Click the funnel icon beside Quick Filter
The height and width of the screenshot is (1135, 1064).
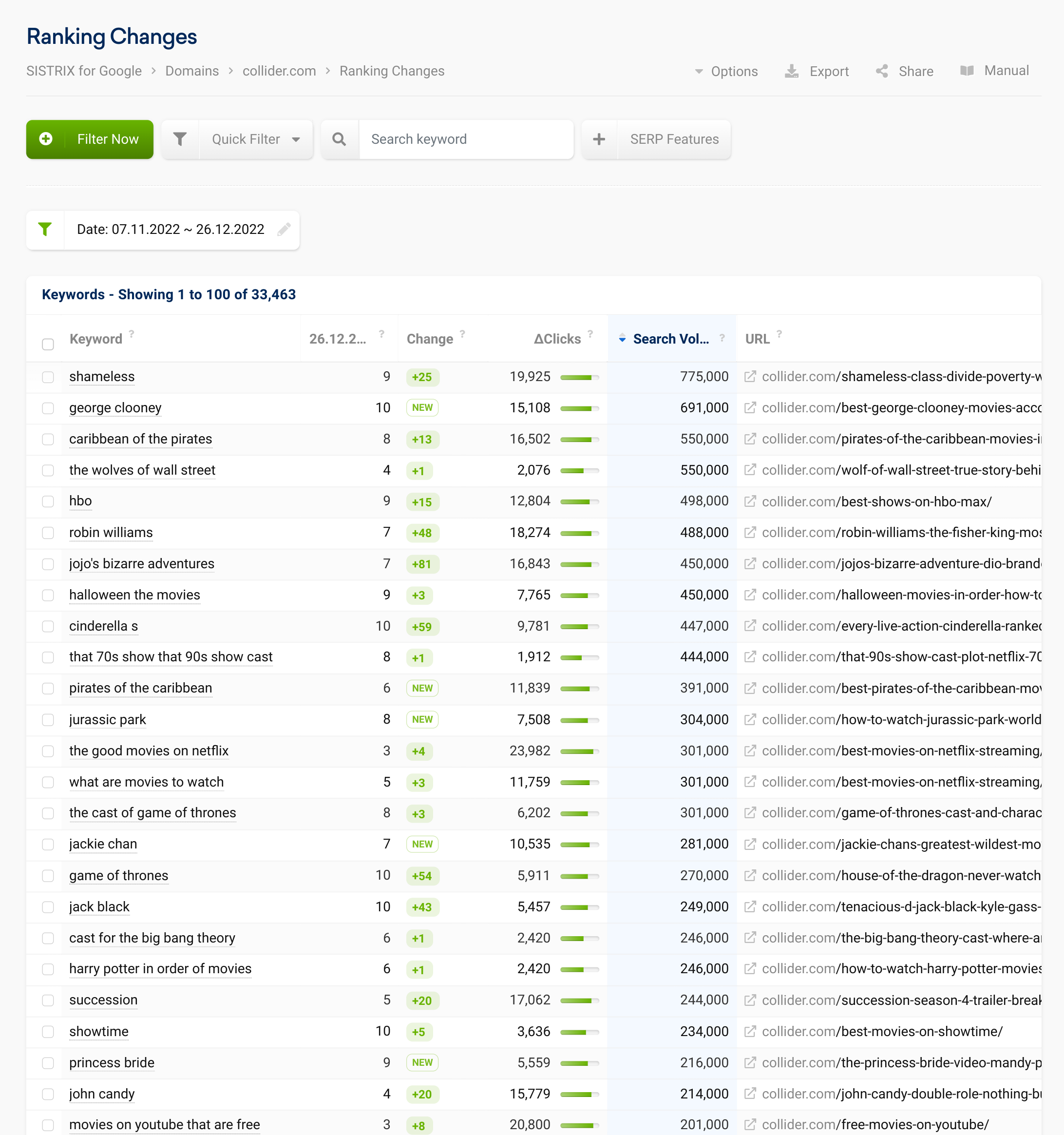click(180, 139)
